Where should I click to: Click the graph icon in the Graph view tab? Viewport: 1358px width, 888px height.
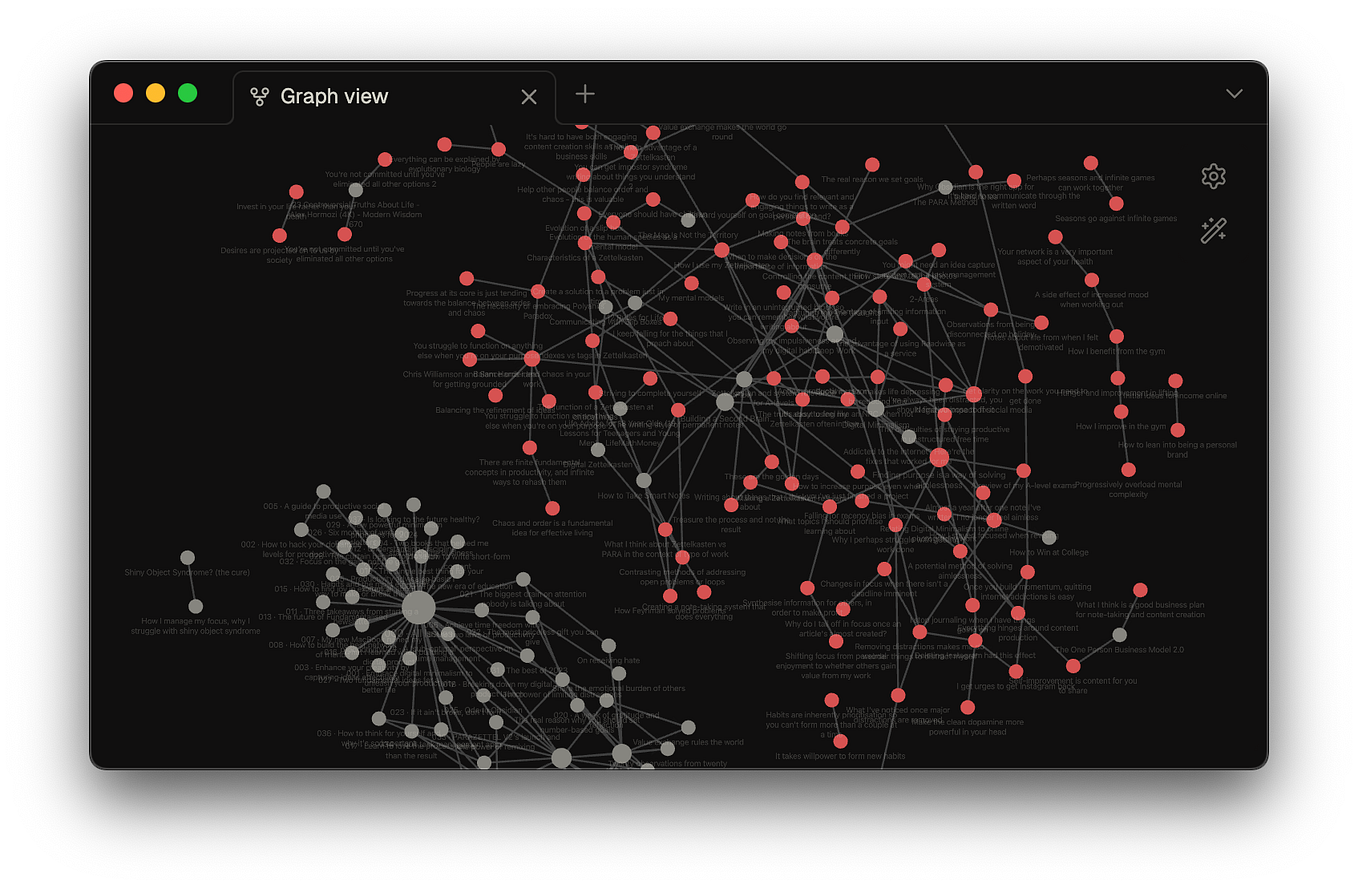coord(260,95)
